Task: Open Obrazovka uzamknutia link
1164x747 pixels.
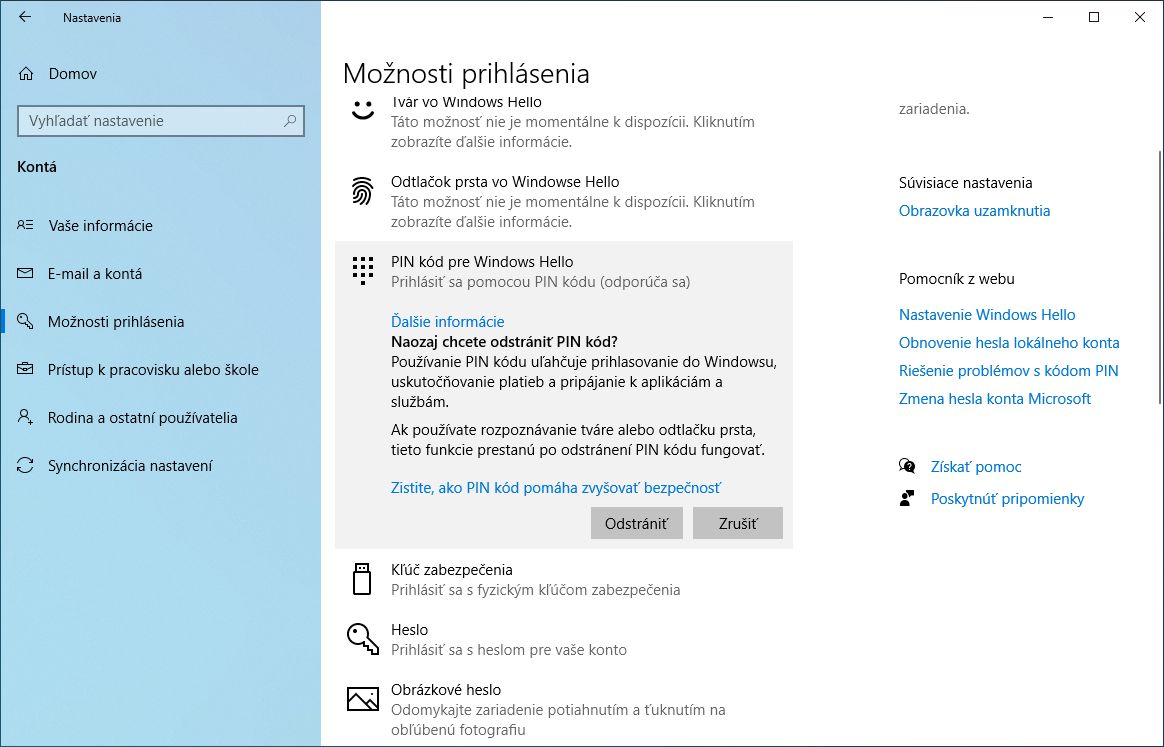Action: point(974,211)
